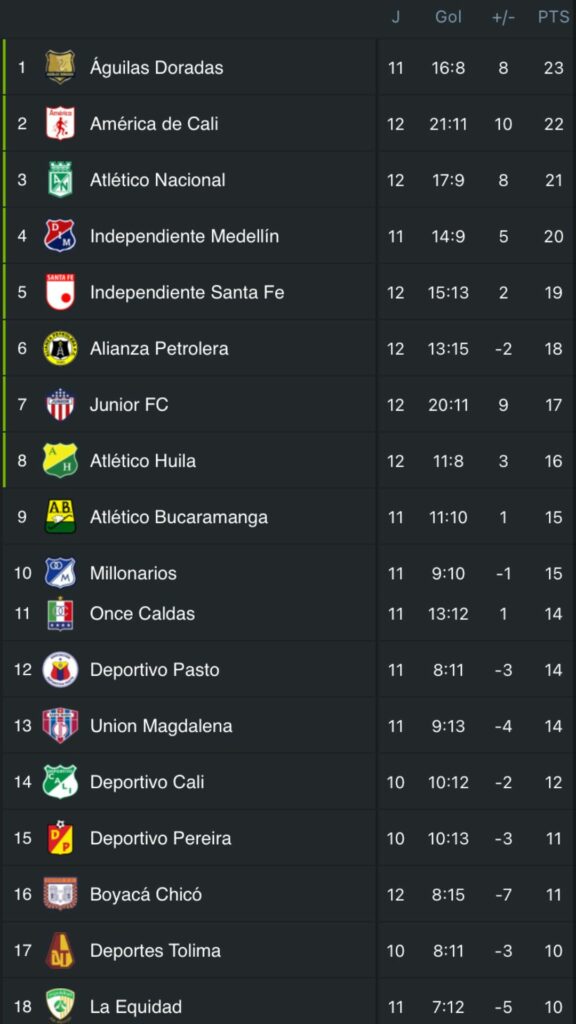
Task: Open the Junior FC club badge
Action: point(62,405)
